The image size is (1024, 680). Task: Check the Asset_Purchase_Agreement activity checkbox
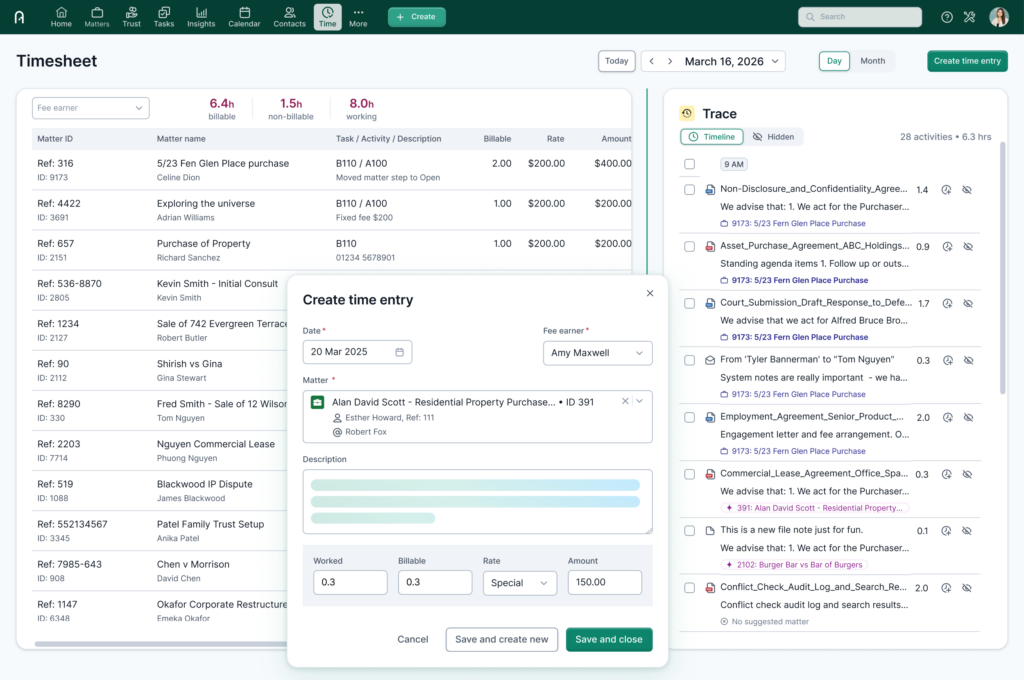tap(690, 247)
